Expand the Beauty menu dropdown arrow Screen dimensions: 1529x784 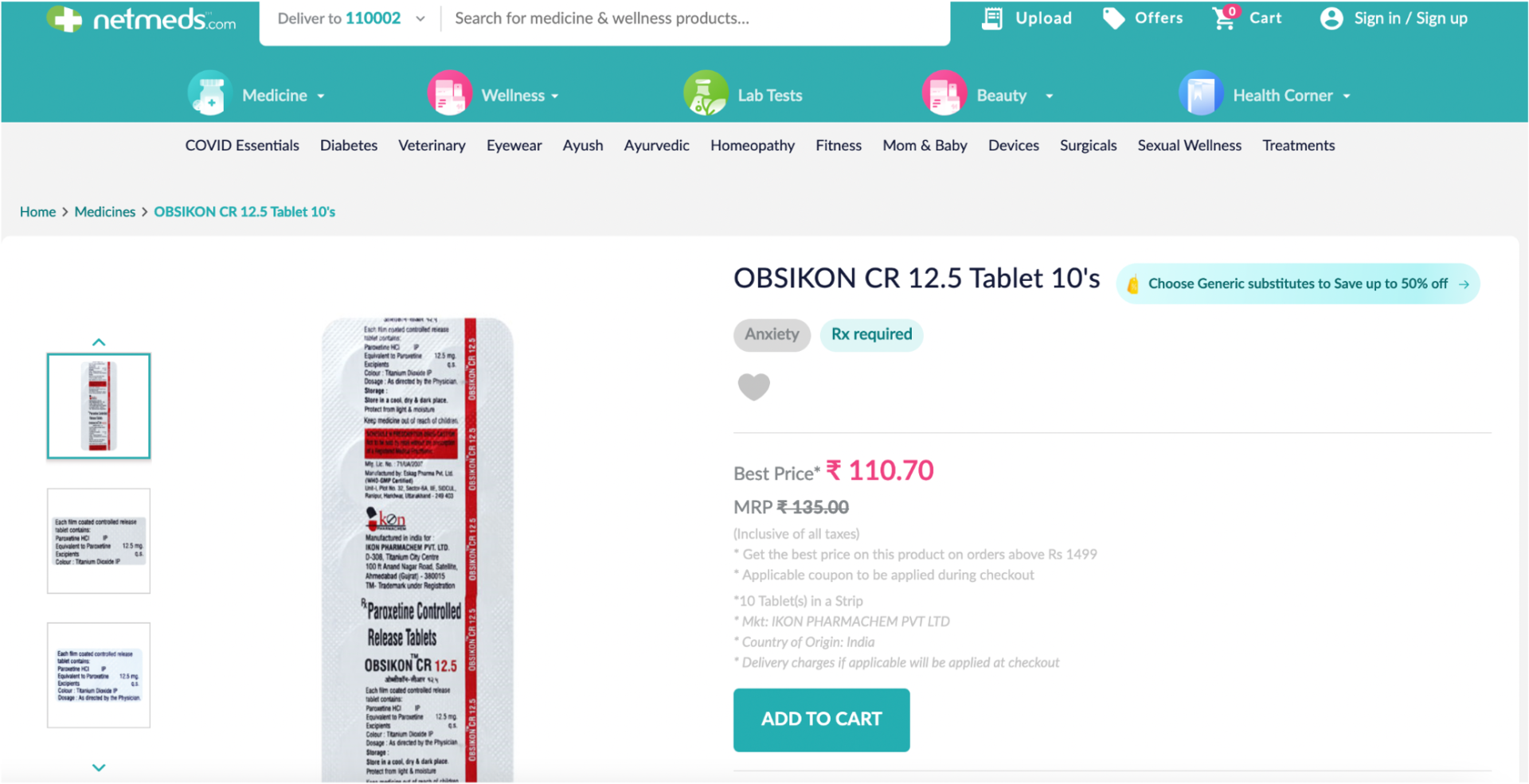point(1050,96)
